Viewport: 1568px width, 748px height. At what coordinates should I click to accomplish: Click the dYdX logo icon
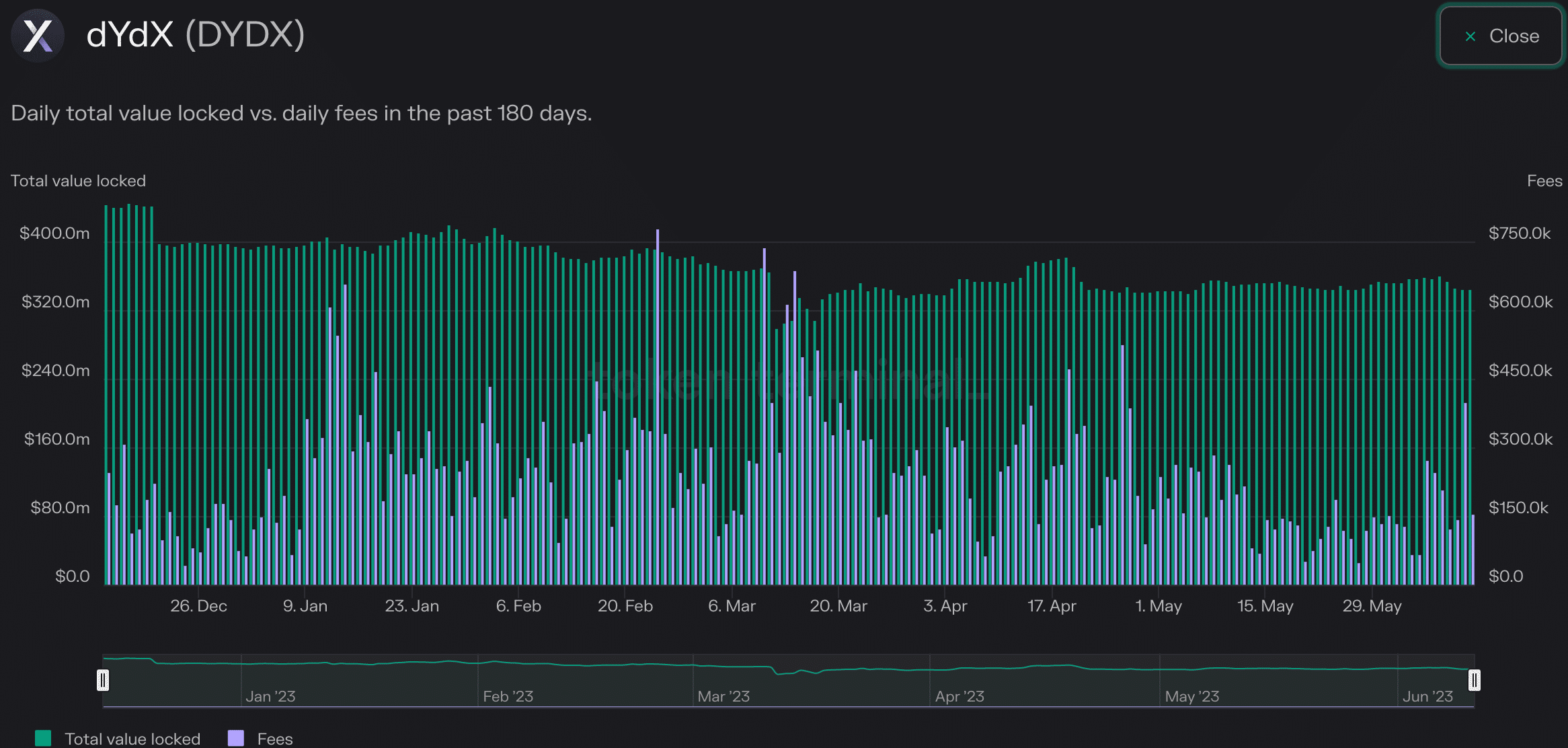point(38,36)
